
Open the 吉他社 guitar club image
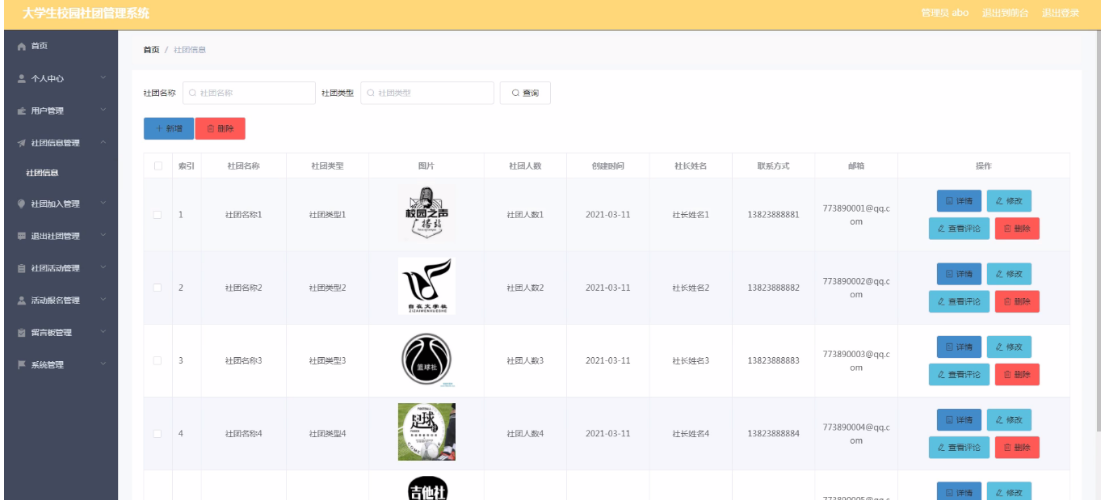tap(426, 488)
